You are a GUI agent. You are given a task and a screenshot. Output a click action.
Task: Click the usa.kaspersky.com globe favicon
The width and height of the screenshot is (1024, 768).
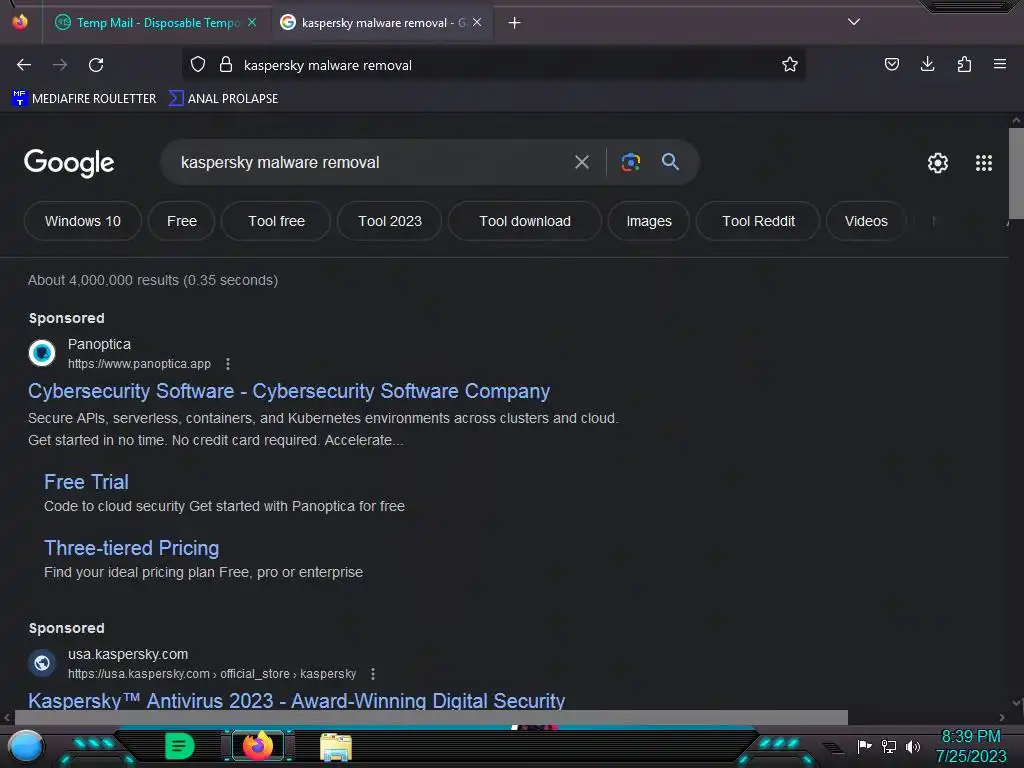click(x=42, y=664)
